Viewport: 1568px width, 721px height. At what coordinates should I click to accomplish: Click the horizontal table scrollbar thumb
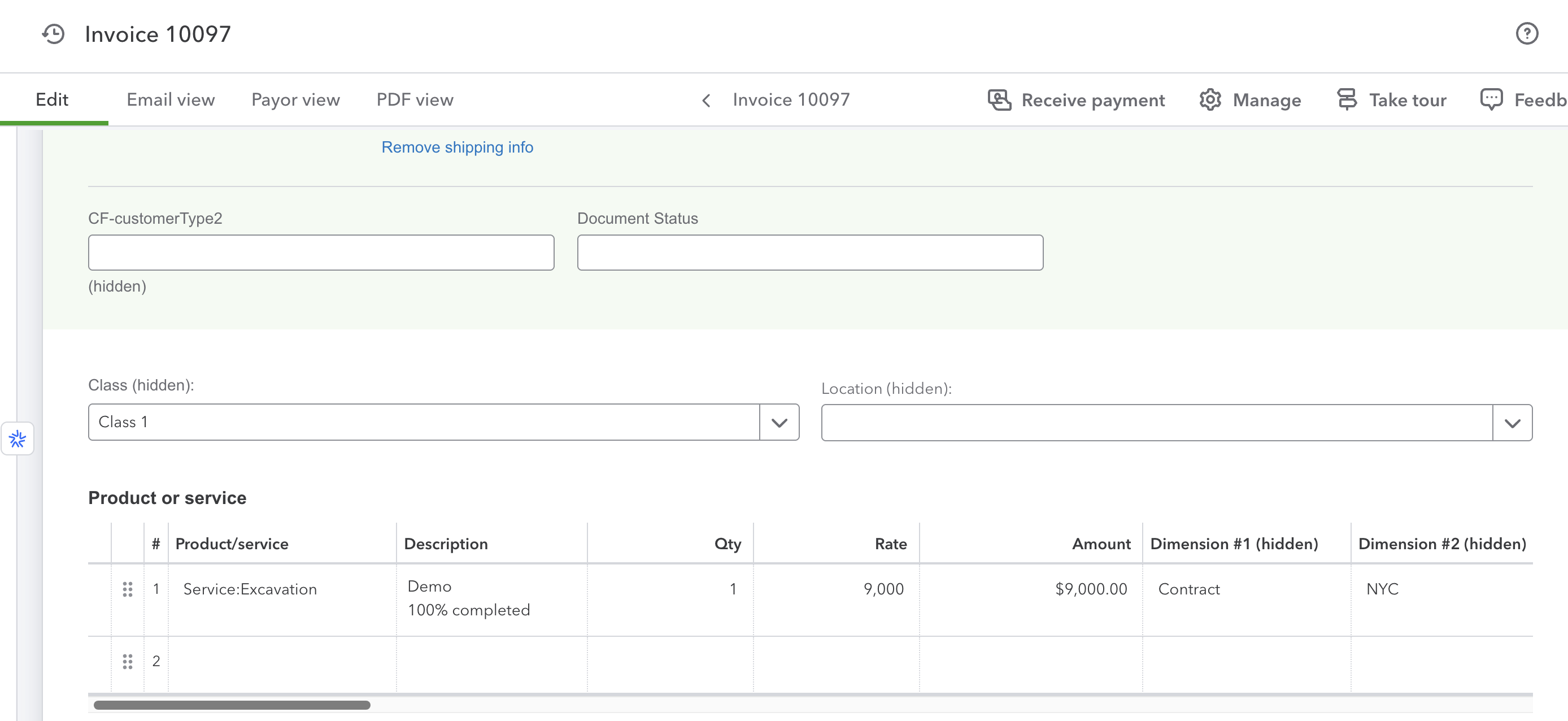[232, 705]
